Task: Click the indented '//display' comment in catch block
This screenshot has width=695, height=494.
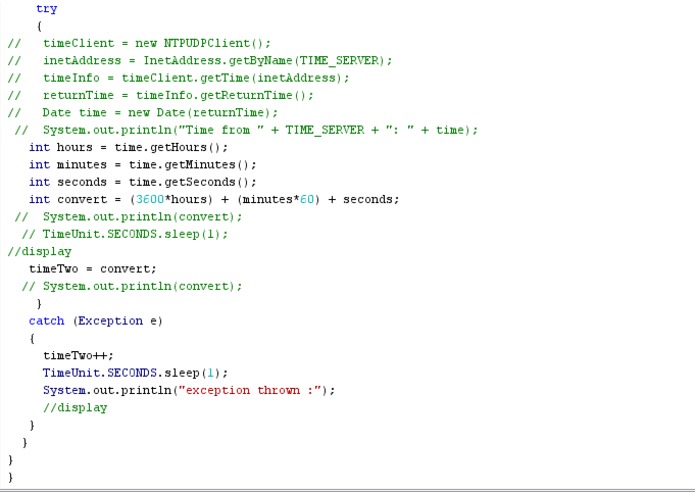Action: click(75, 408)
